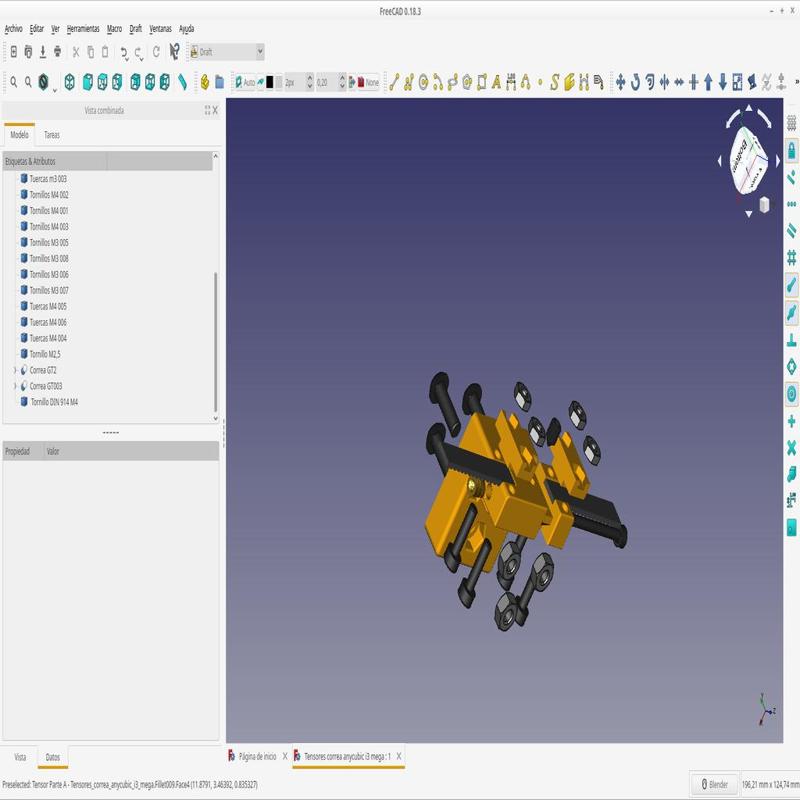The image size is (800, 800).
Task: Toggle snap to grid (hash icon)
Action: [x=791, y=258]
